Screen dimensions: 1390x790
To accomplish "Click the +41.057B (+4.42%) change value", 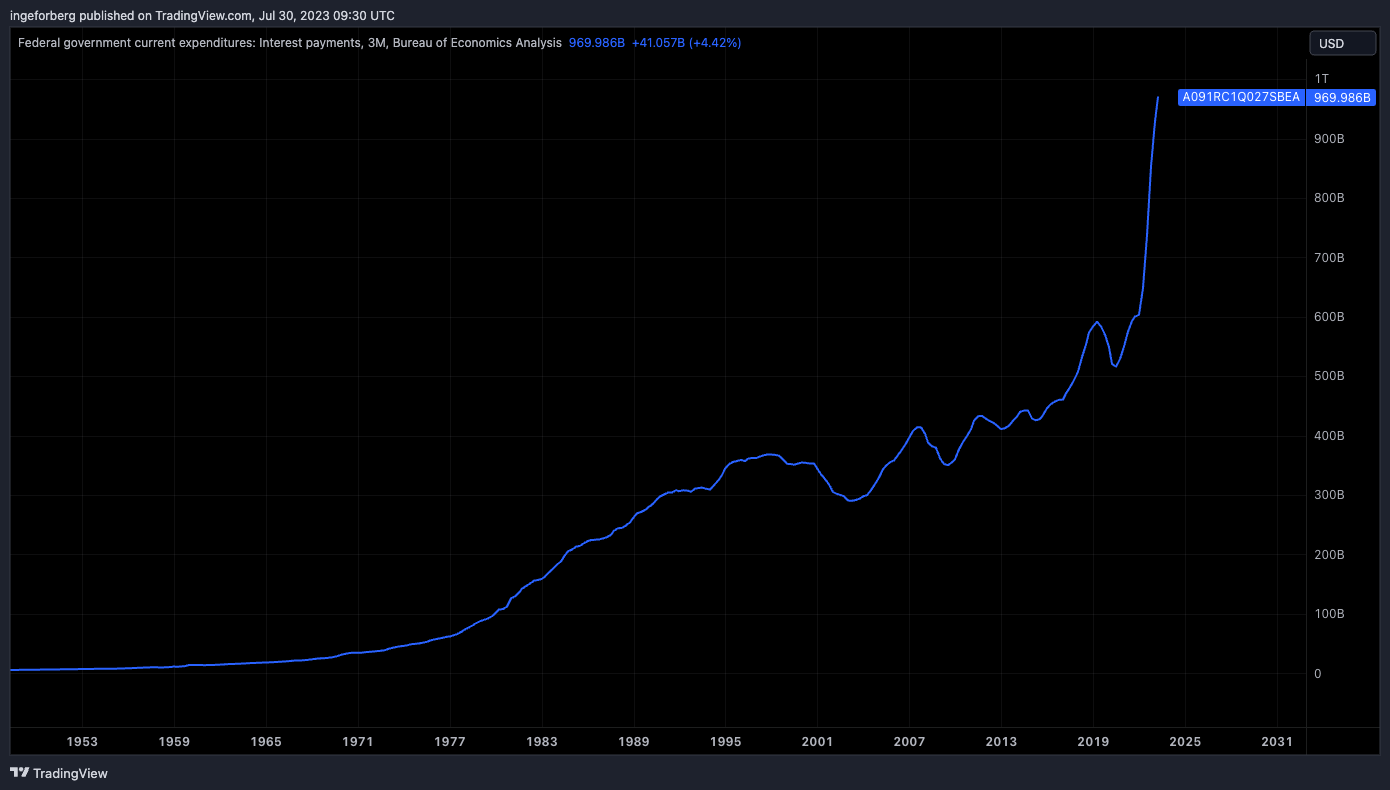I will tap(686, 43).
